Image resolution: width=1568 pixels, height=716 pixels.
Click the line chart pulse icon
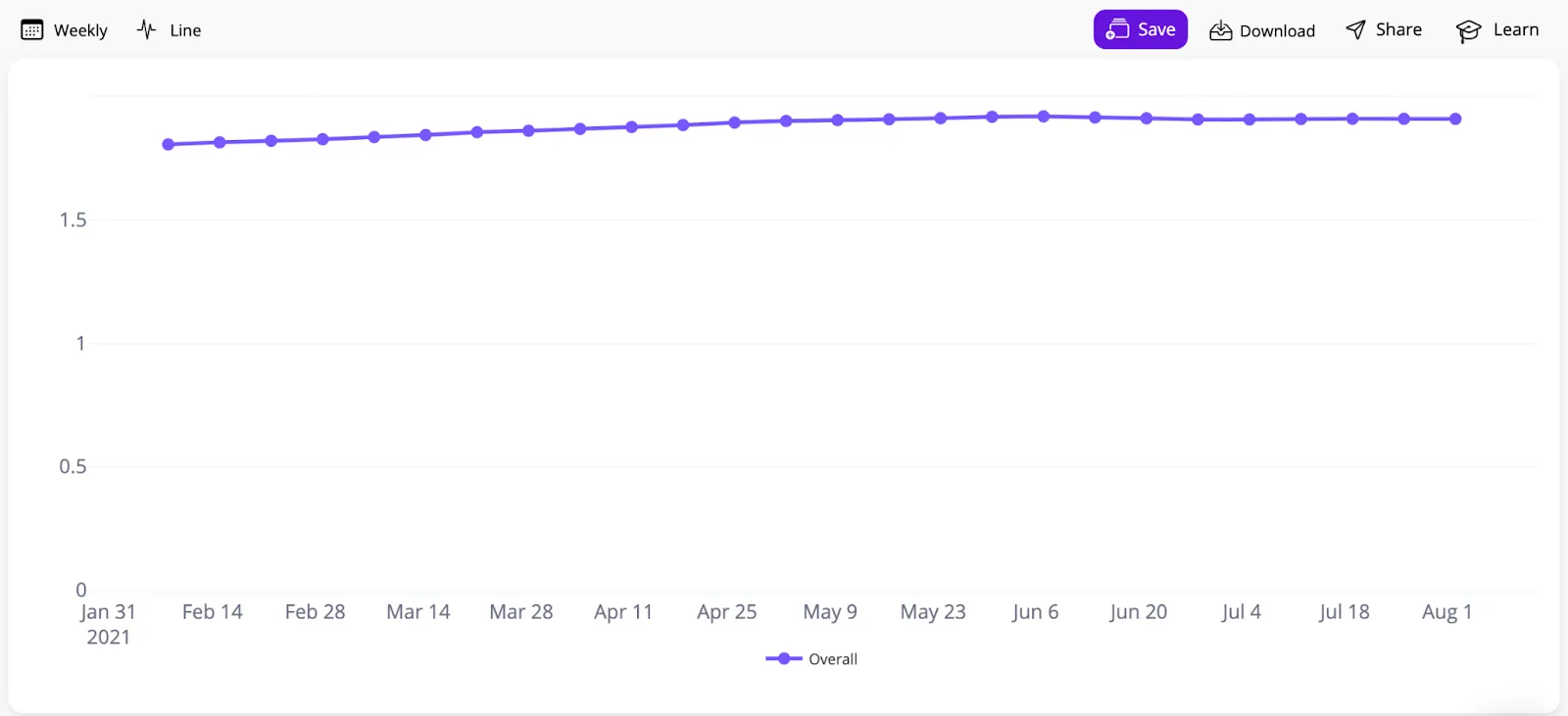coord(146,30)
